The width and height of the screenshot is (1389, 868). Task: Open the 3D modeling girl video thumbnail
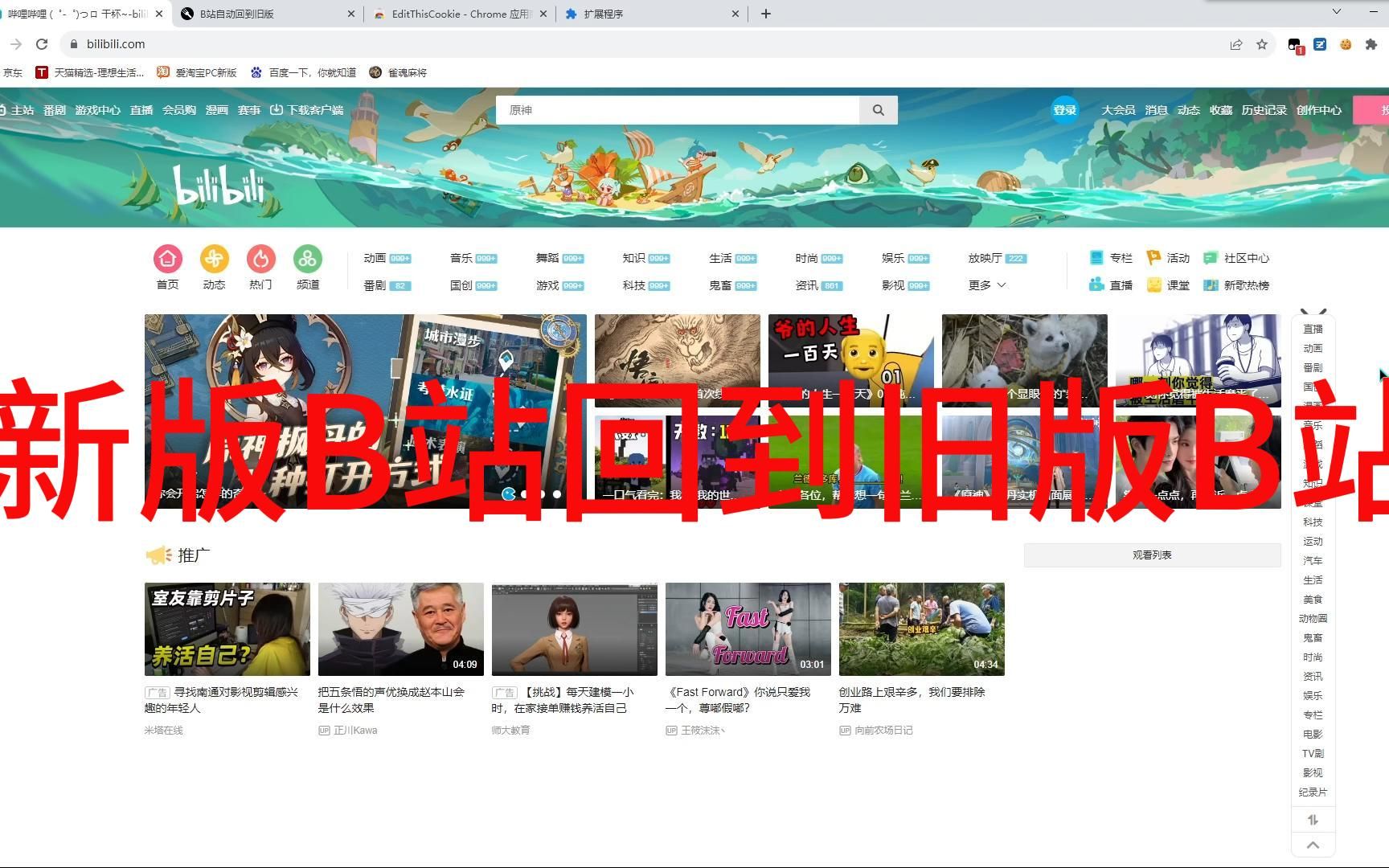575,629
